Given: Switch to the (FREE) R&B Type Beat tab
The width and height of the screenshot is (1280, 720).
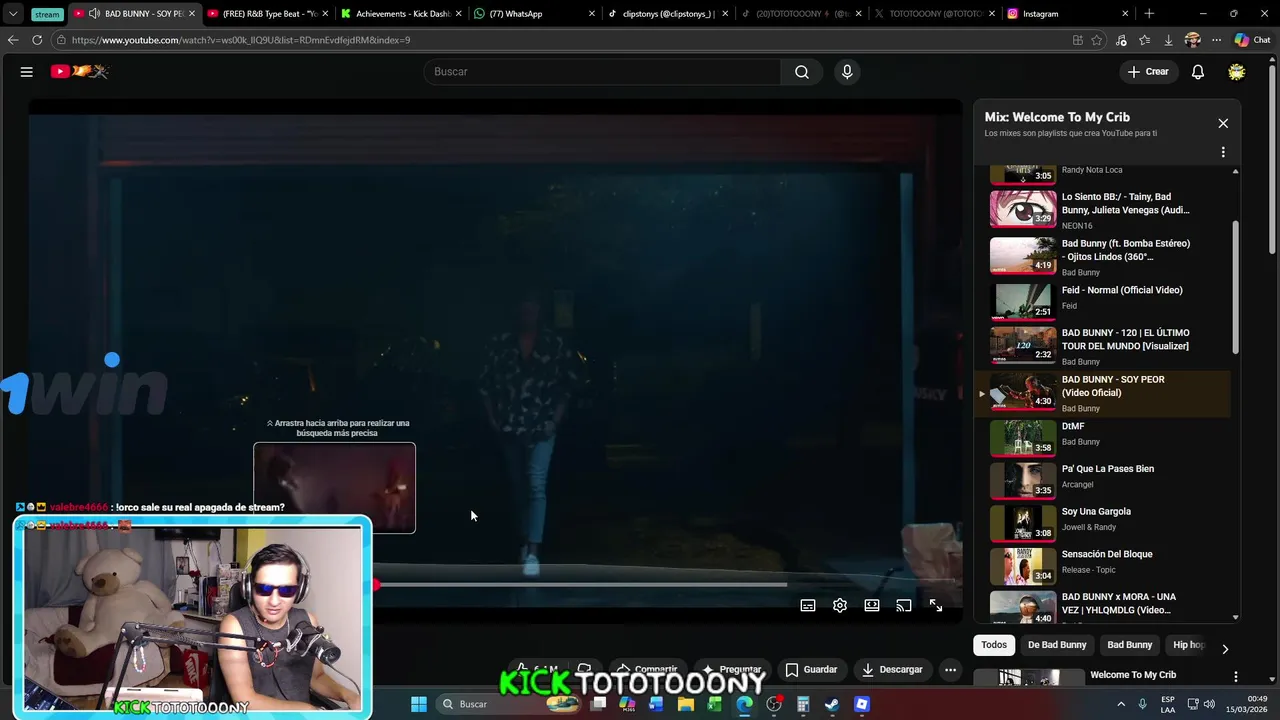Looking at the screenshot, I should (x=268, y=14).
